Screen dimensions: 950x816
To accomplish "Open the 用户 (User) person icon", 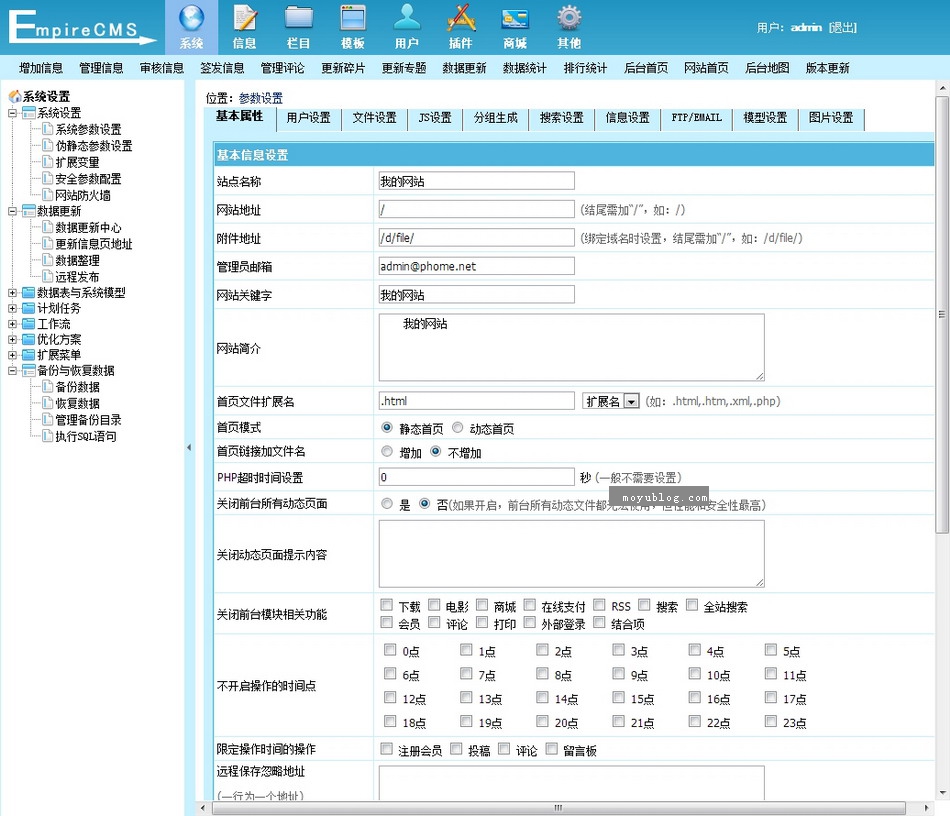I will coord(407,18).
